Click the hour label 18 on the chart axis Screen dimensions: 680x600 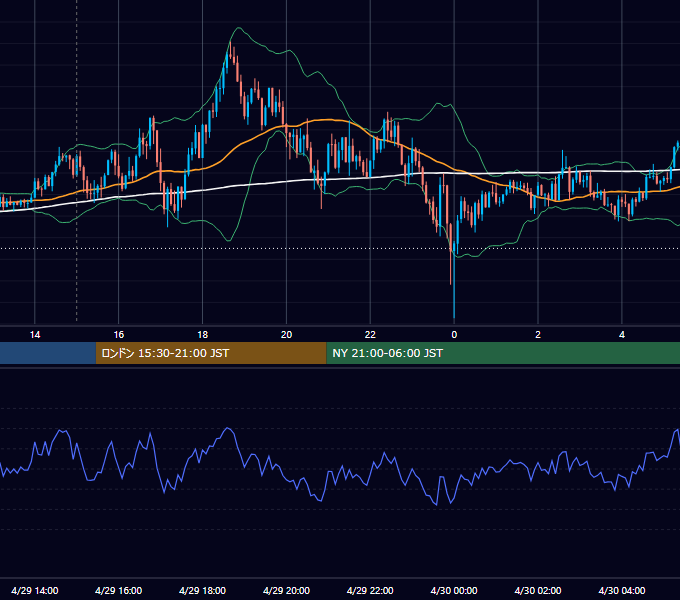[203, 335]
